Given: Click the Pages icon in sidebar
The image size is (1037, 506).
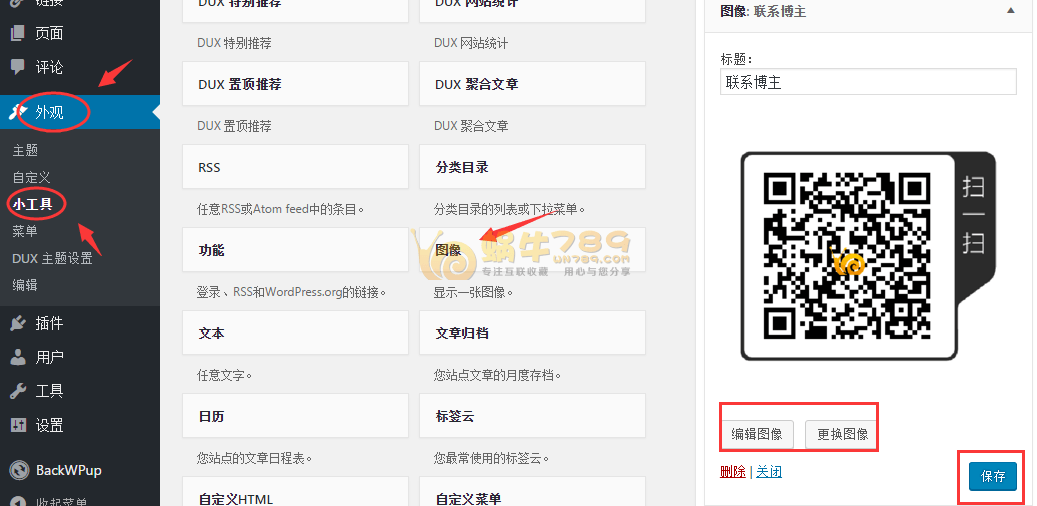Looking at the screenshot, I should point(18,33).
